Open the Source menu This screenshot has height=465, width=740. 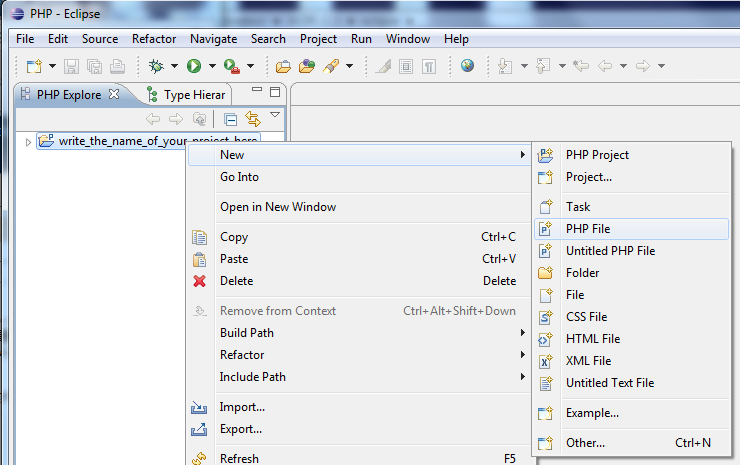pyautogui.click(x=100, y=39)
